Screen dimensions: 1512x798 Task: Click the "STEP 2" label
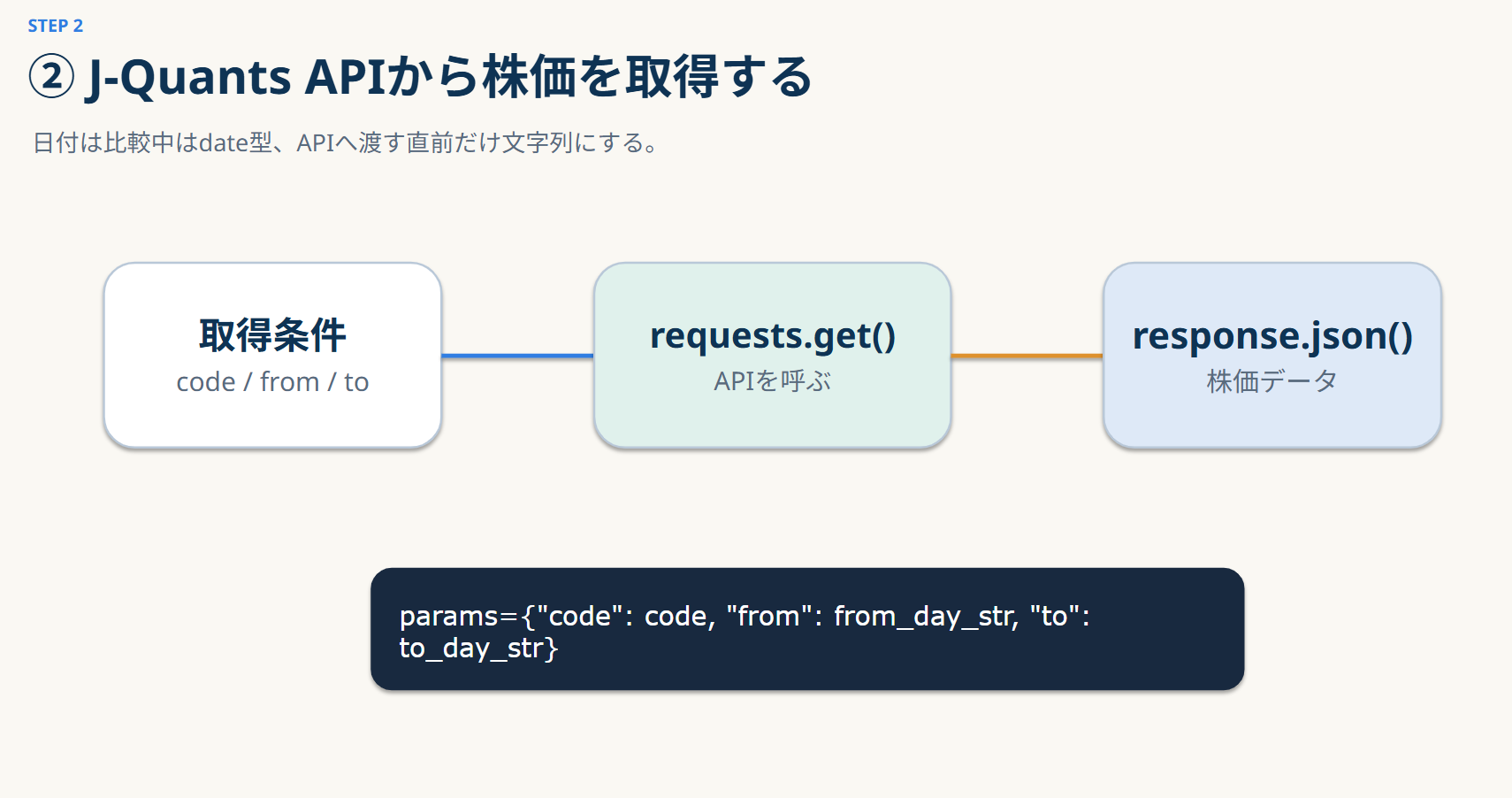click(x=55, y=26)
